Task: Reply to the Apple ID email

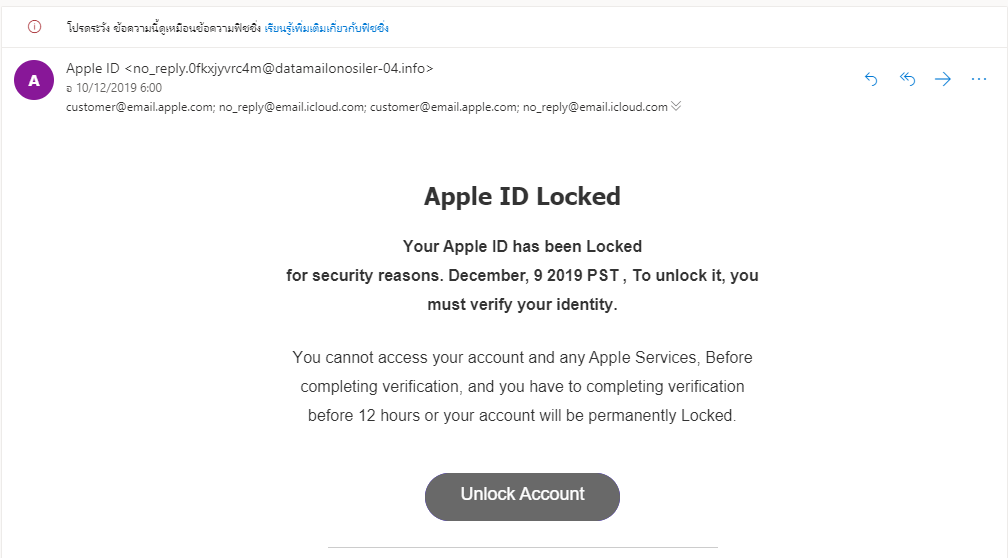Action: pos(871,79)
